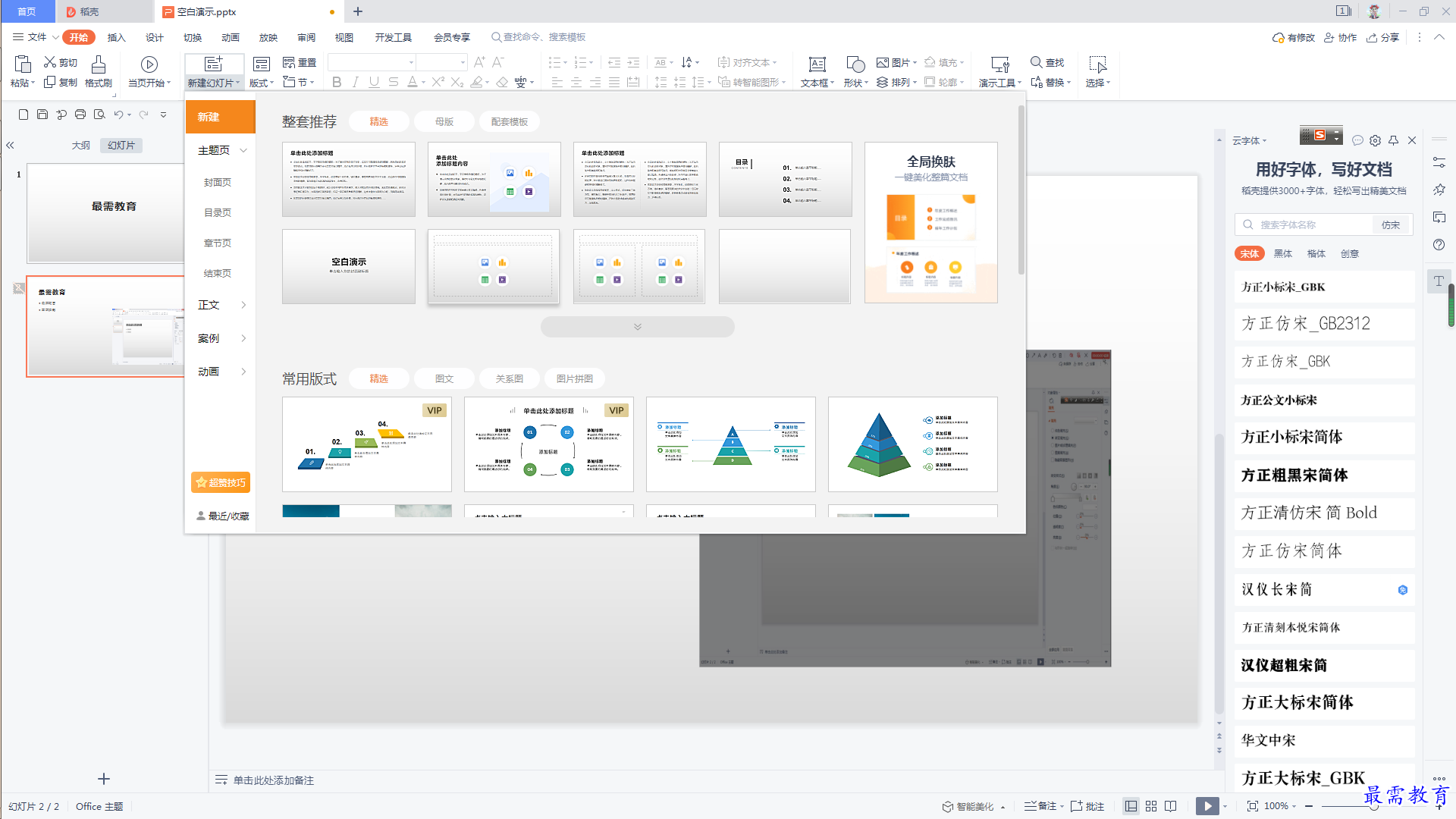Start slideshow from current page (当页开始)
The width and height of the screenshot is (1456, 819).
pos(149,64)
